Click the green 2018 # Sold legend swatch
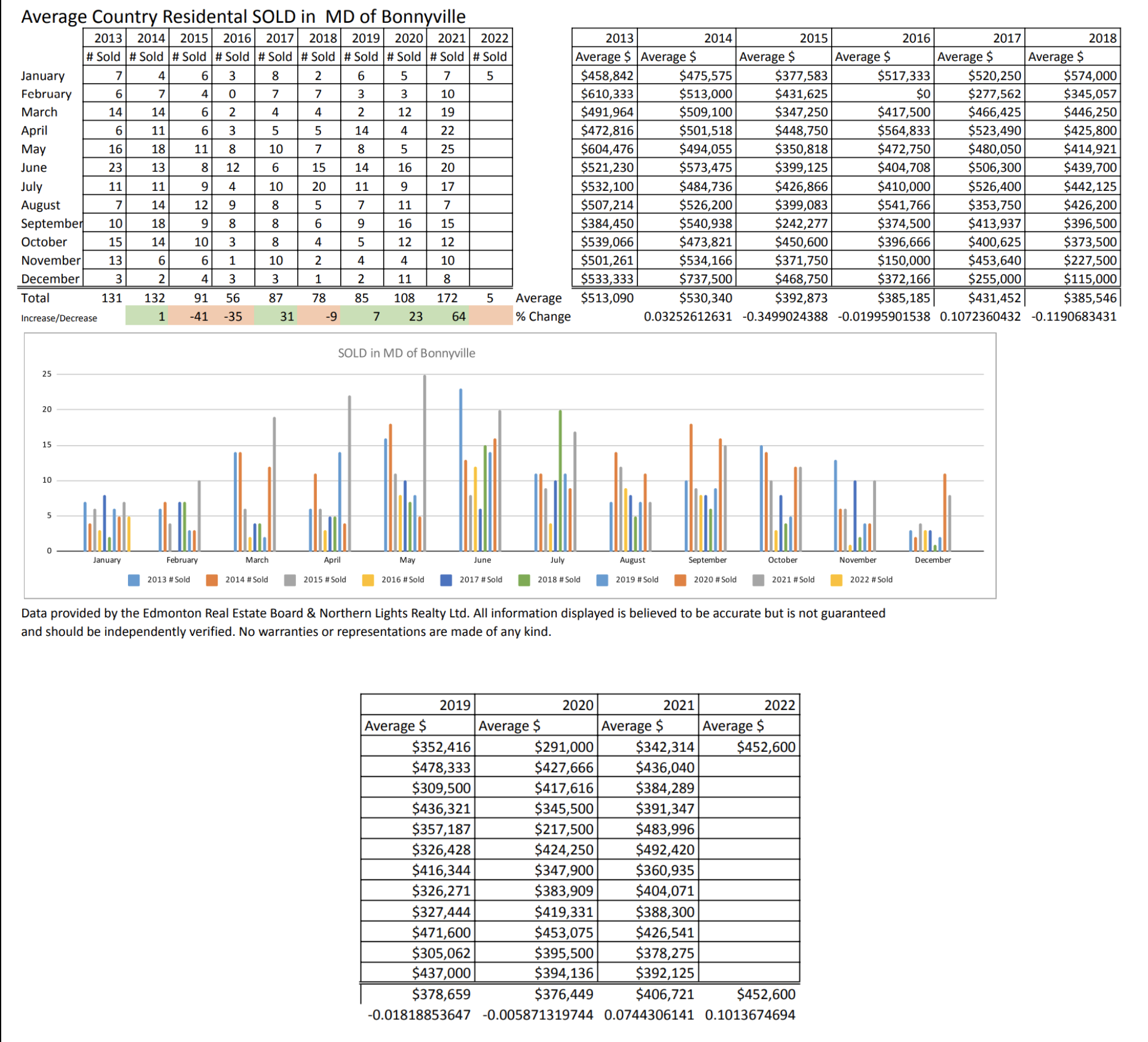1148x1042 pixels. 524,580
